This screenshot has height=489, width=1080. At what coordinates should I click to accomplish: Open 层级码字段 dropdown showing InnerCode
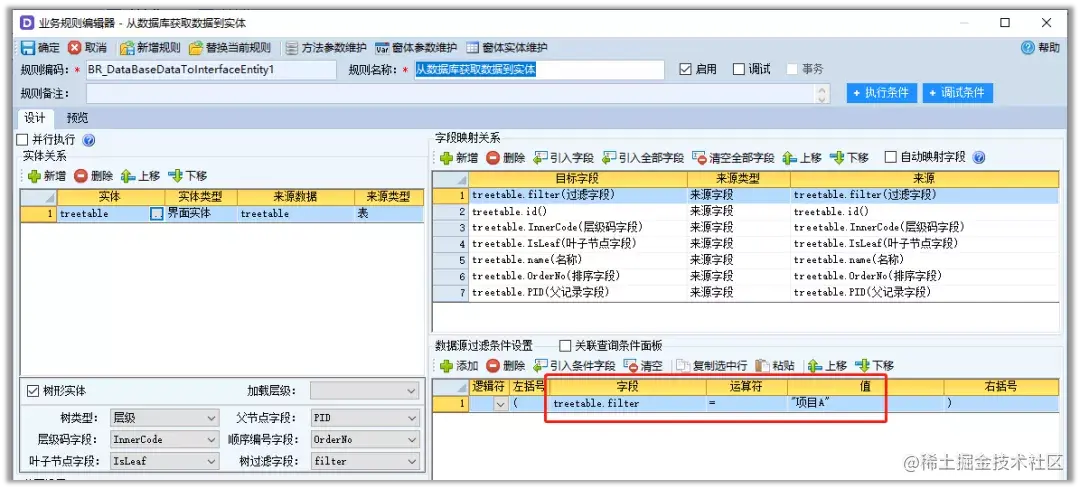coord(164,439)
